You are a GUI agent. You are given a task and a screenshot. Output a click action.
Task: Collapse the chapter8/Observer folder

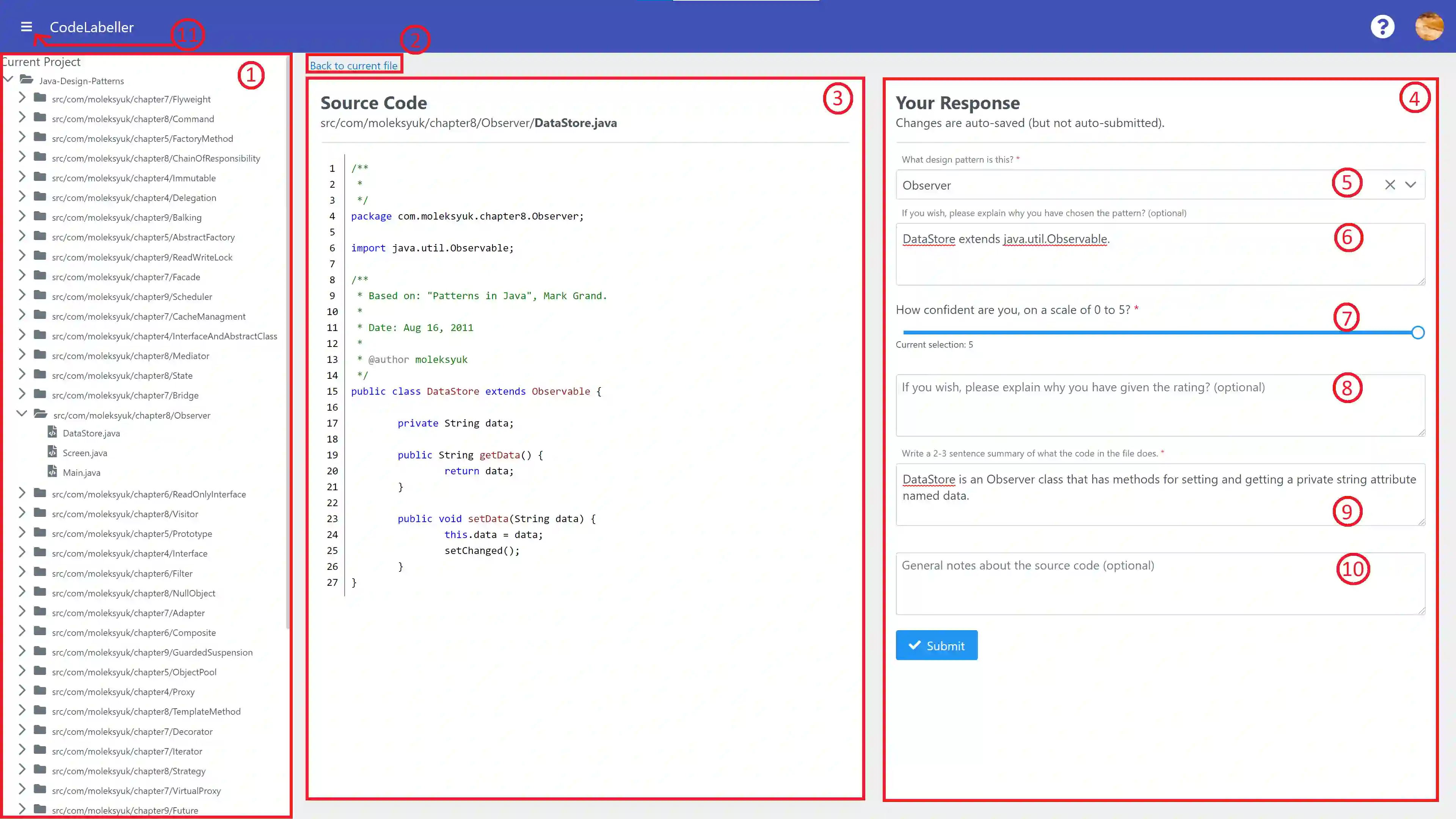(22, 414)
